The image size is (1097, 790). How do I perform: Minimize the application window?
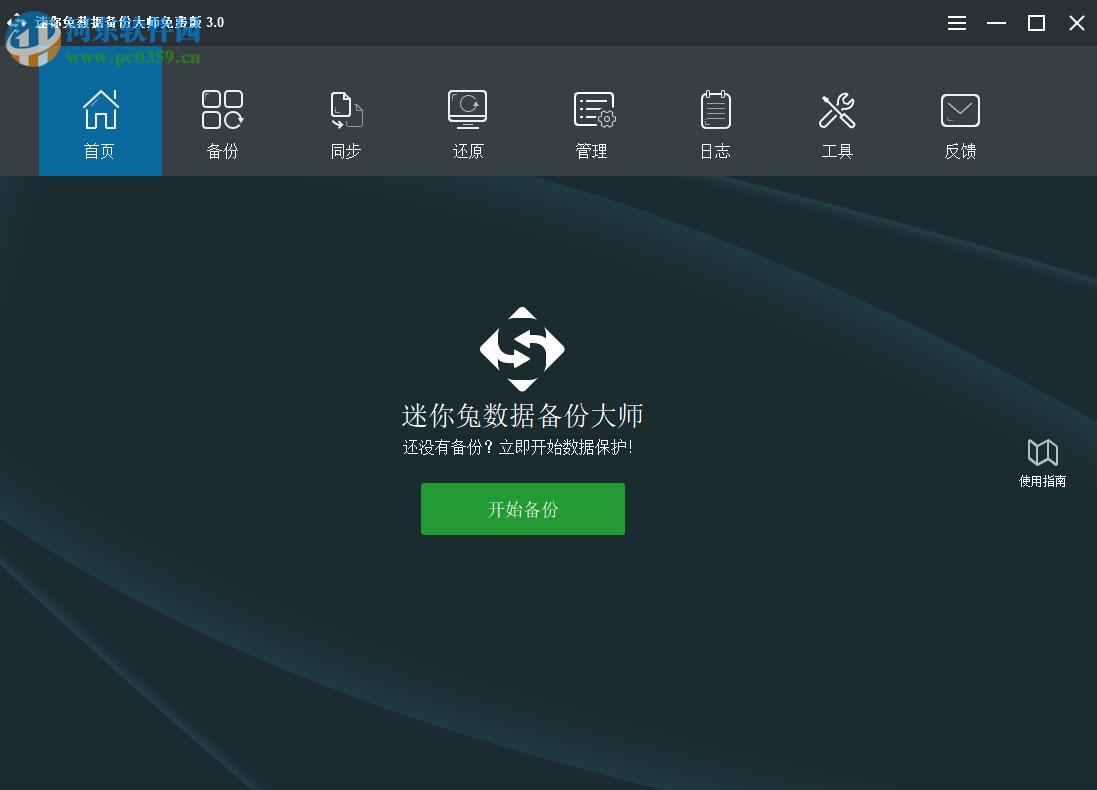pos(996,22)
